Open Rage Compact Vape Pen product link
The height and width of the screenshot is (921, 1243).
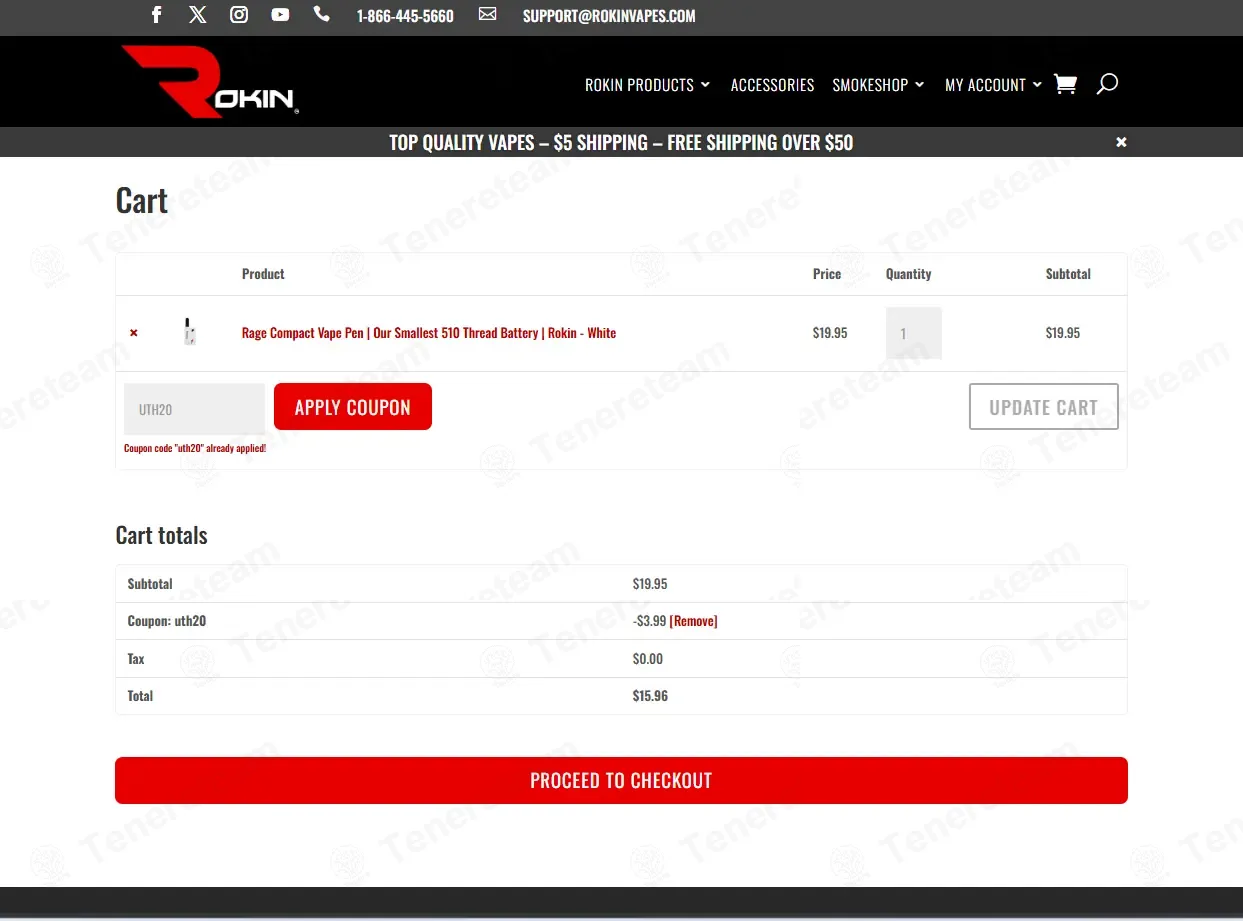click(429, 333)
